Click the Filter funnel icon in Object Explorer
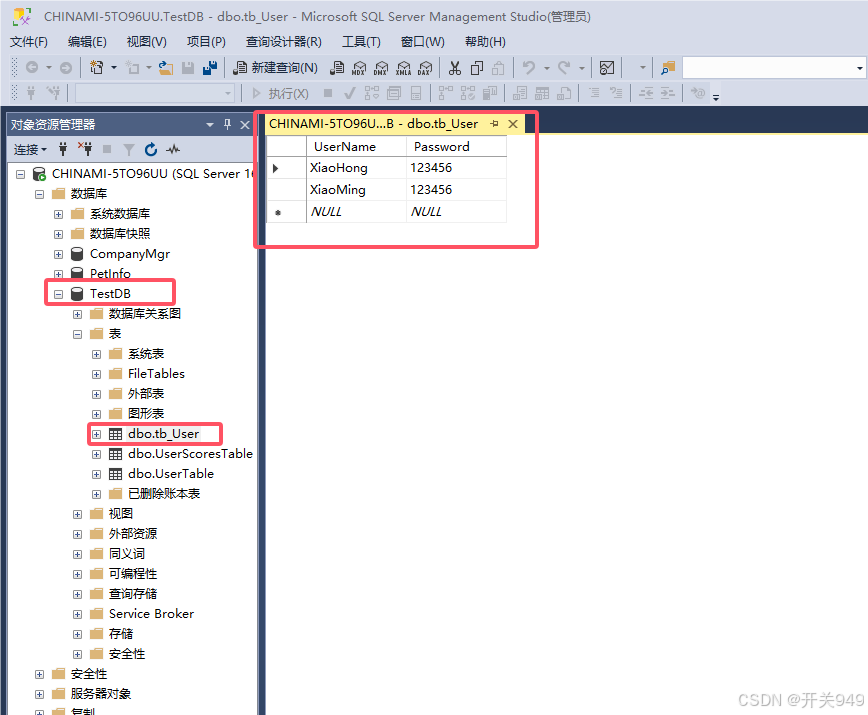868x715 pixels. point(128,149)
